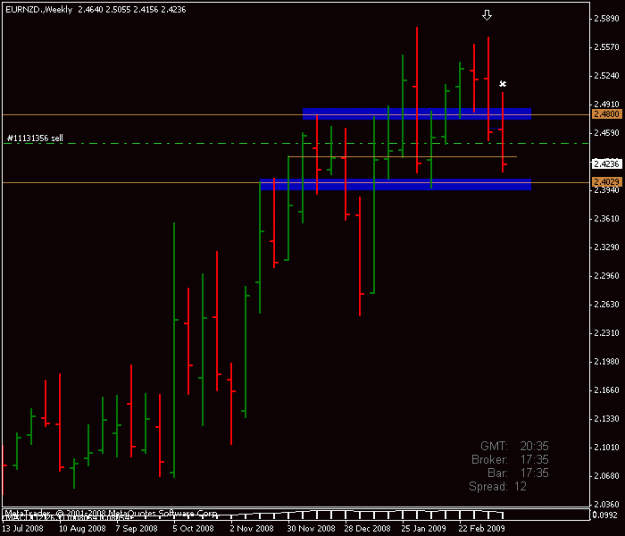Click the 5 Oct 2008 date label
This screenshot has width=625, height=536.
pos(193,529)
